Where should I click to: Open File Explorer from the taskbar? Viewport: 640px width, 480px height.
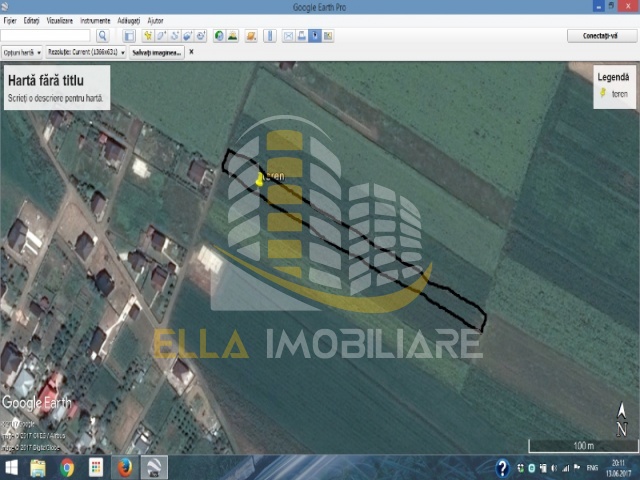(38, 468)
